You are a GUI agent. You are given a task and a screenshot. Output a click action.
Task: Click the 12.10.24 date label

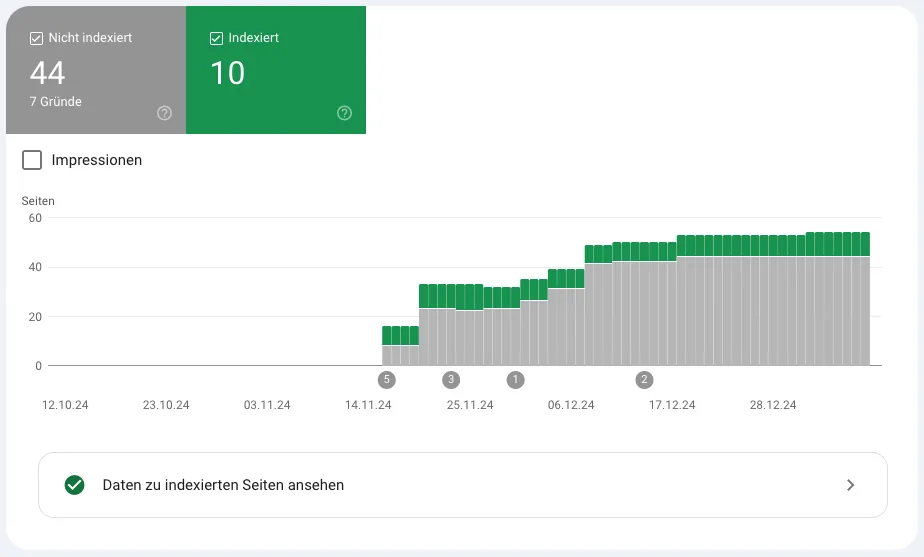point(65,405)
